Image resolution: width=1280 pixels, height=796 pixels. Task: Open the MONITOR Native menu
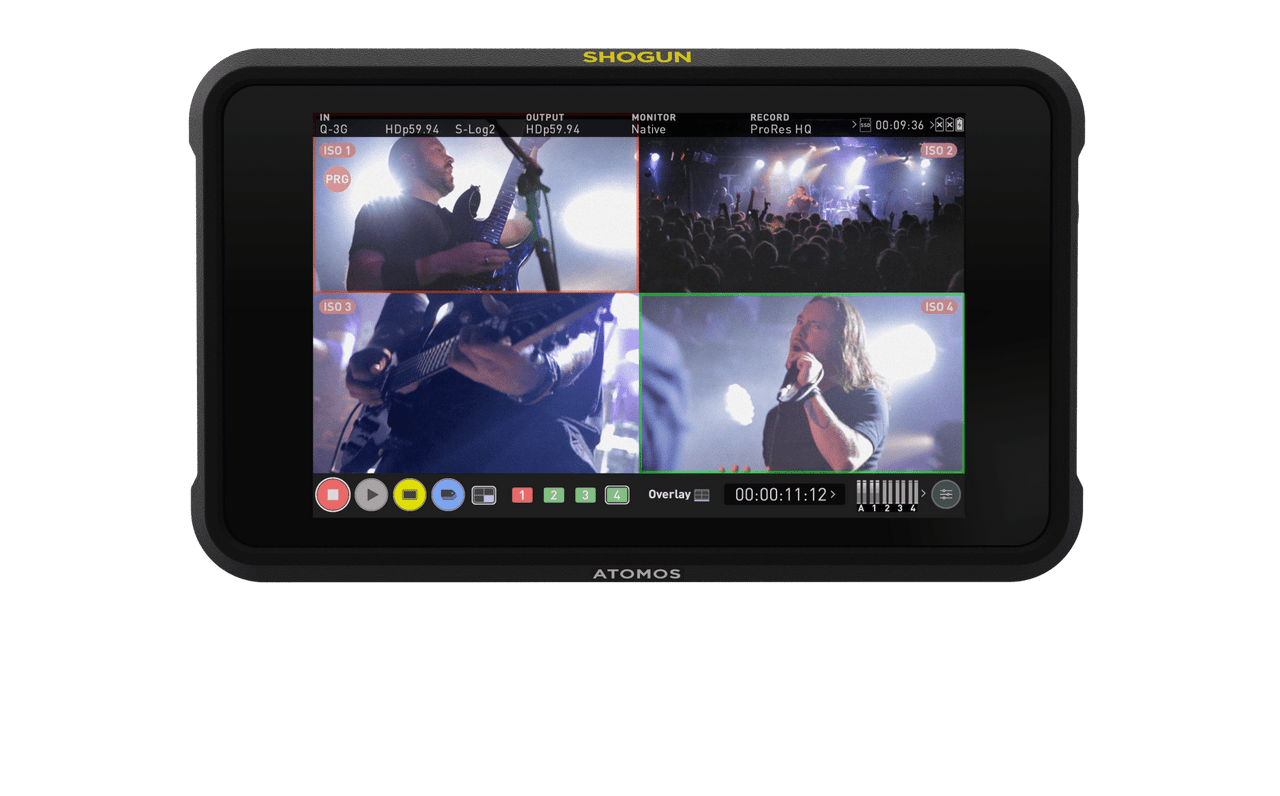coord(653,123)
